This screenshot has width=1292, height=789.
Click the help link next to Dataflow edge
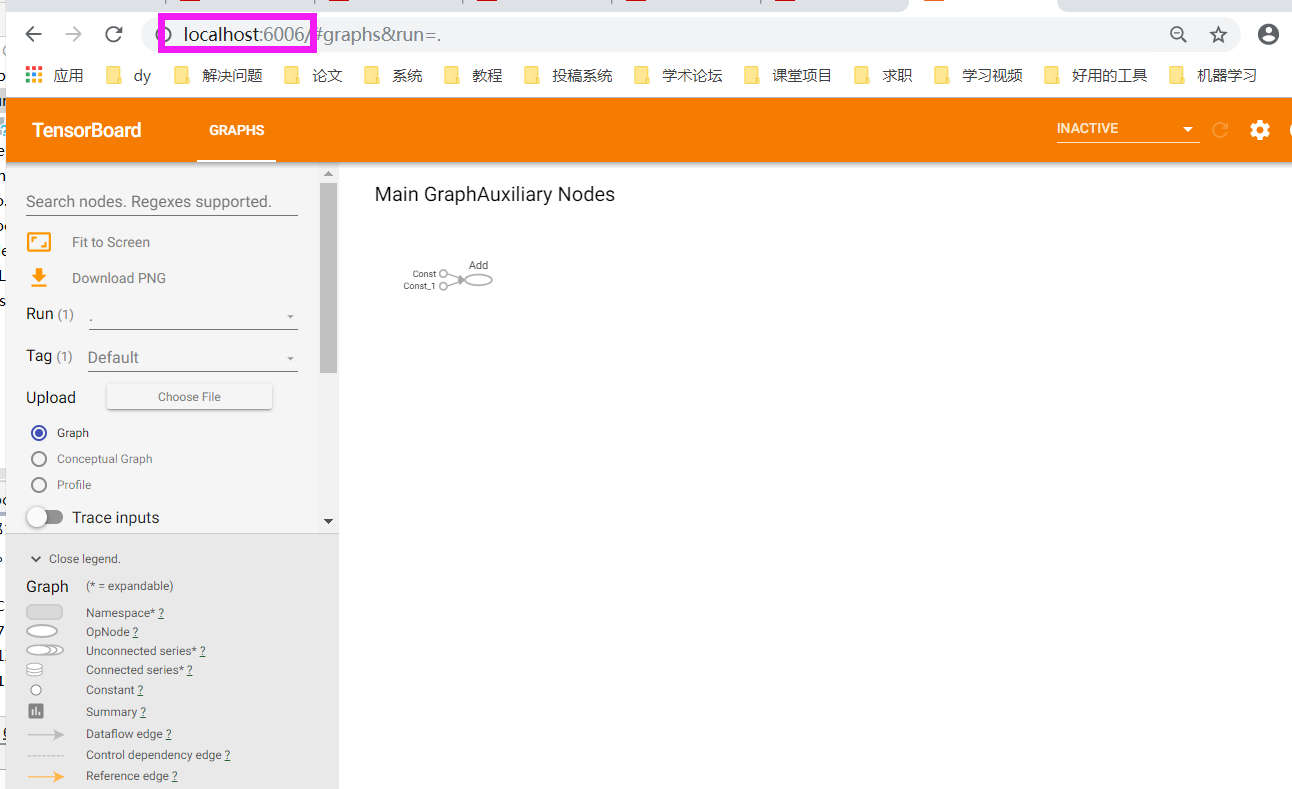[168, 734]
